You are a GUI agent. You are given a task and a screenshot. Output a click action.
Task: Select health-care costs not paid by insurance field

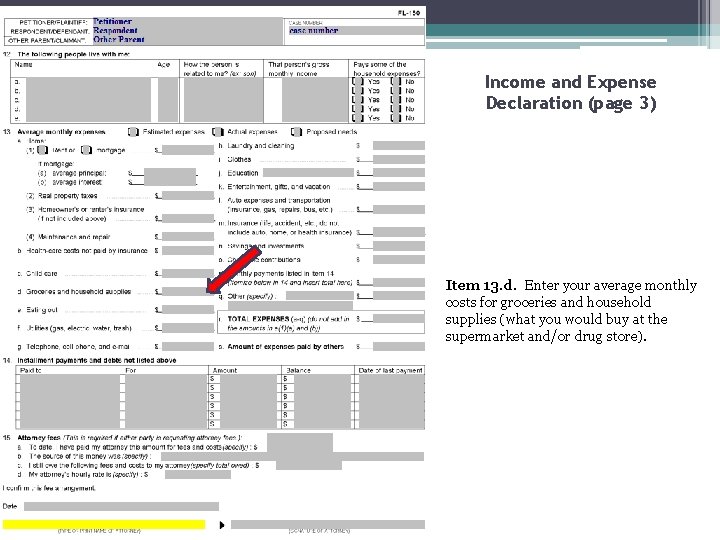(188, 251)
